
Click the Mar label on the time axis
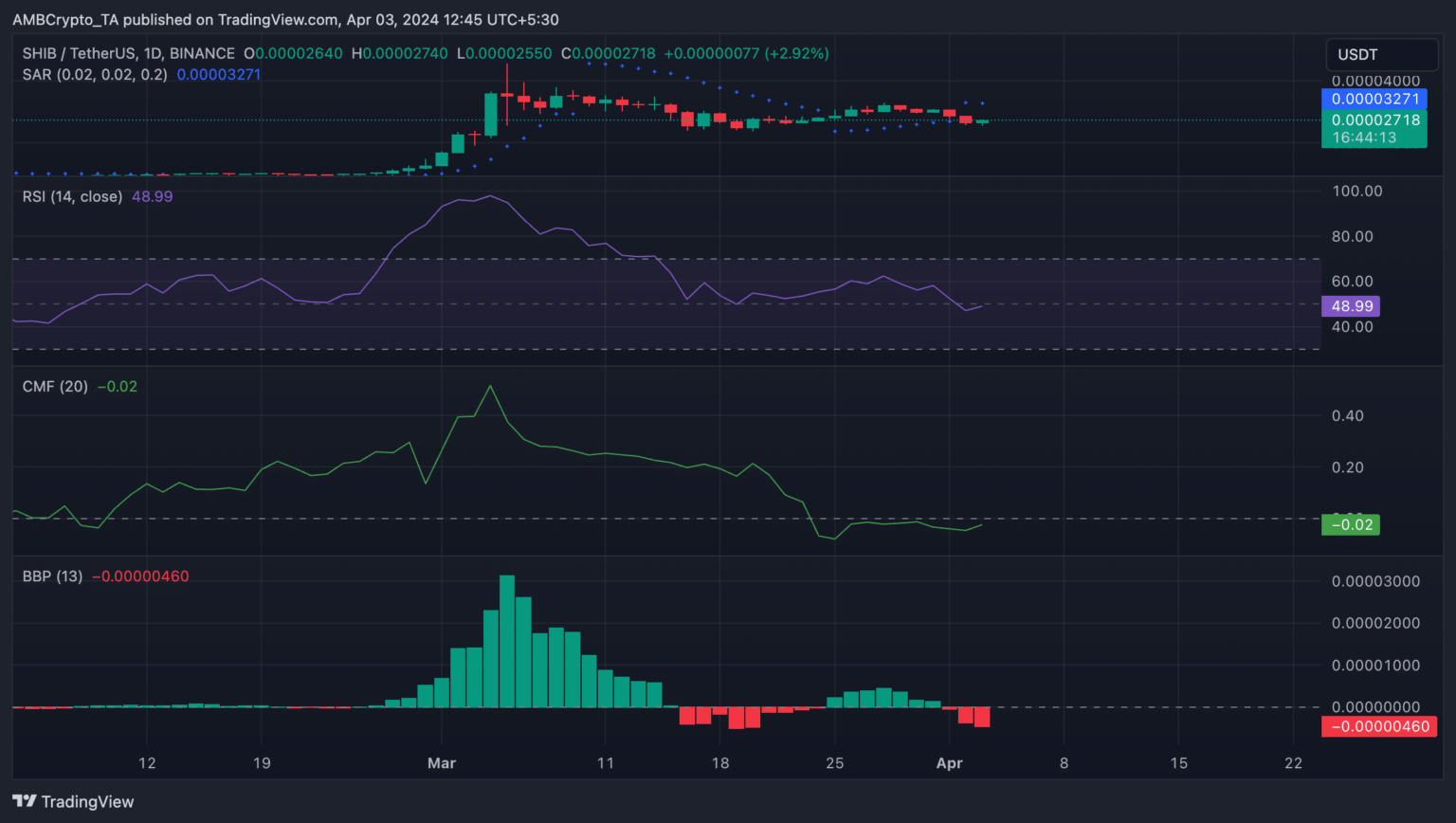(x=442, y=763)
